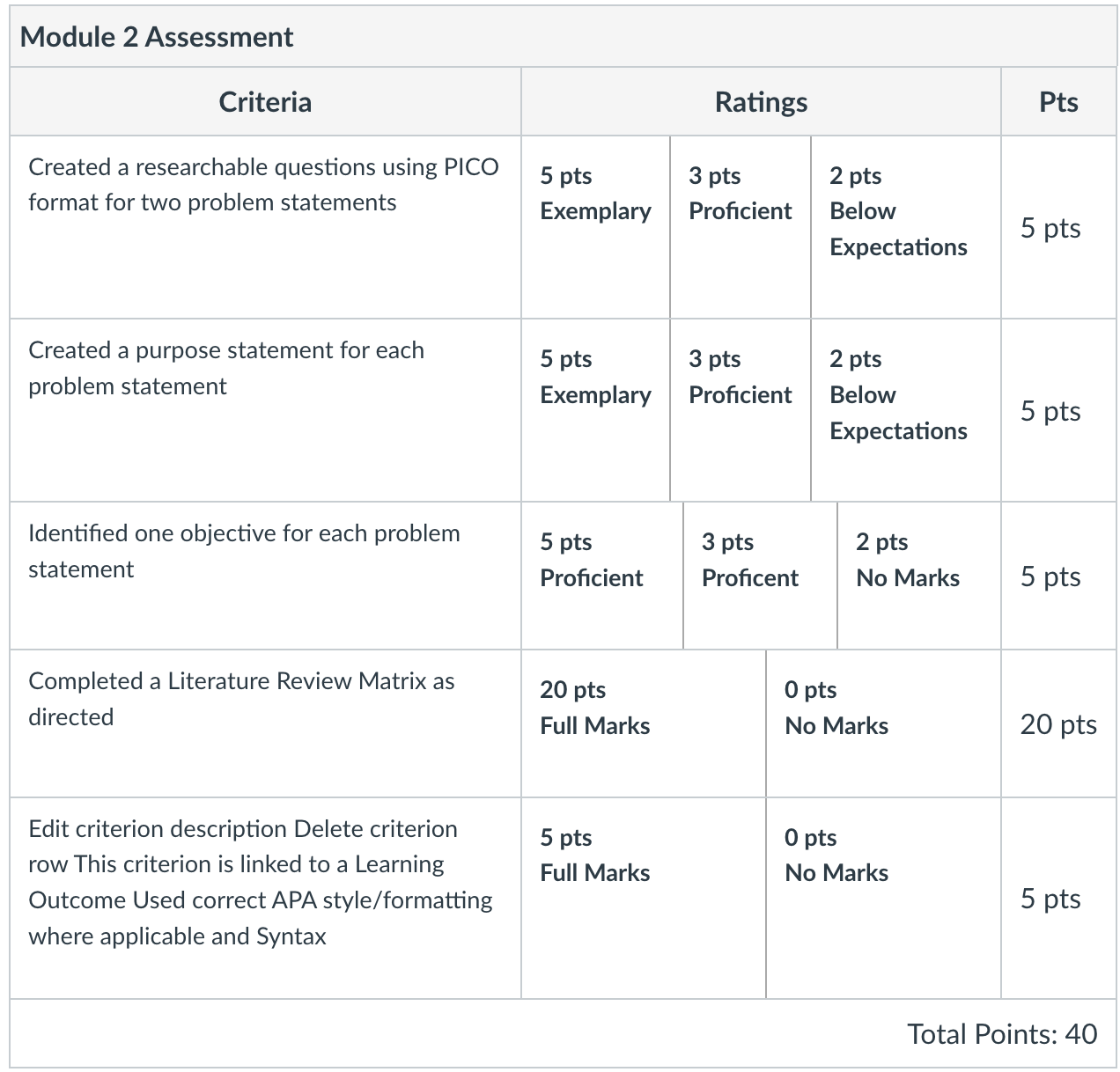Screen dimensions: 1120x1072
Task: Select 5 pts Full Marks for APA style
Action: pos(644,899)
